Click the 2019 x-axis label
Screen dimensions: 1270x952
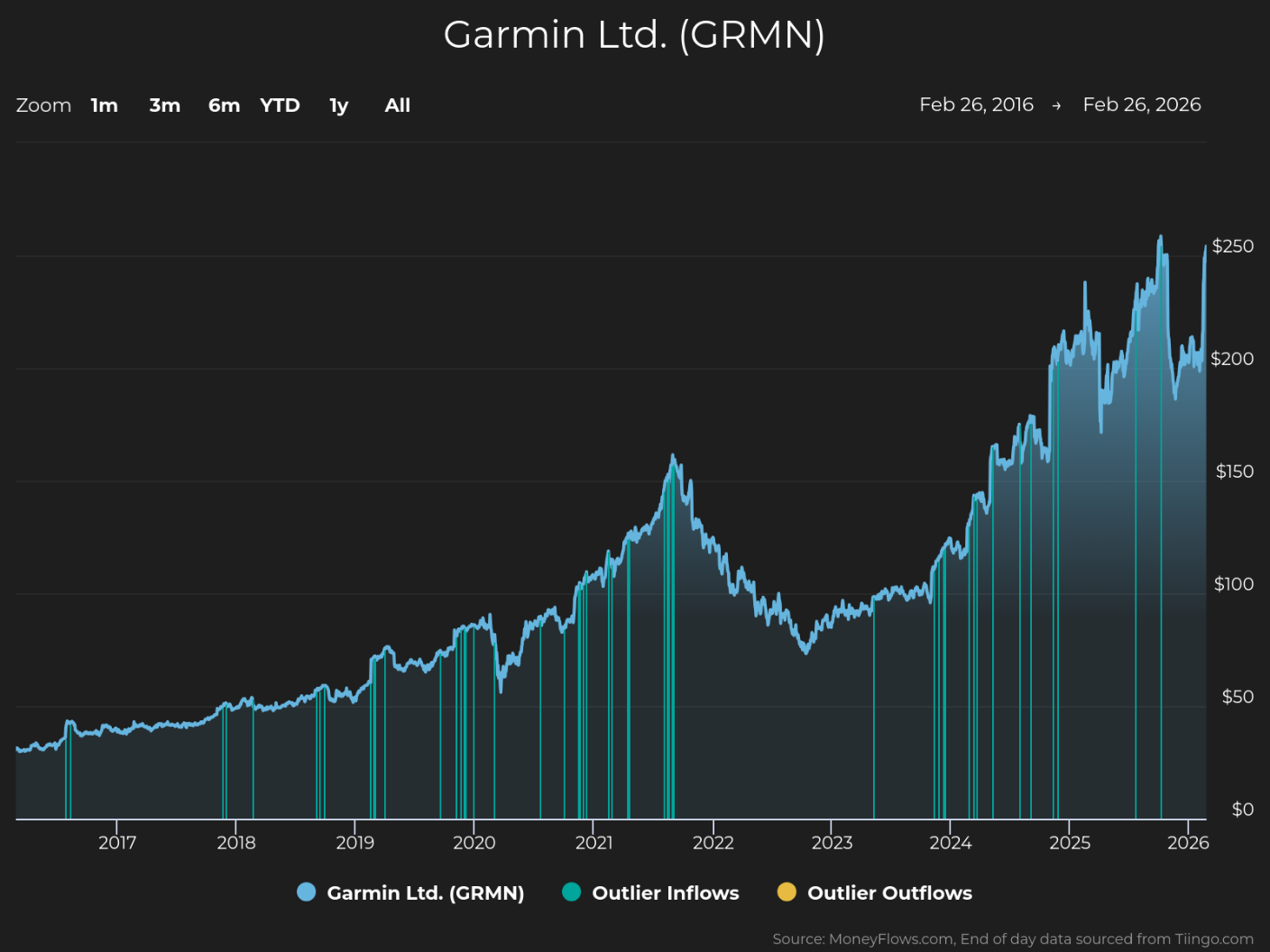[355, 843]
